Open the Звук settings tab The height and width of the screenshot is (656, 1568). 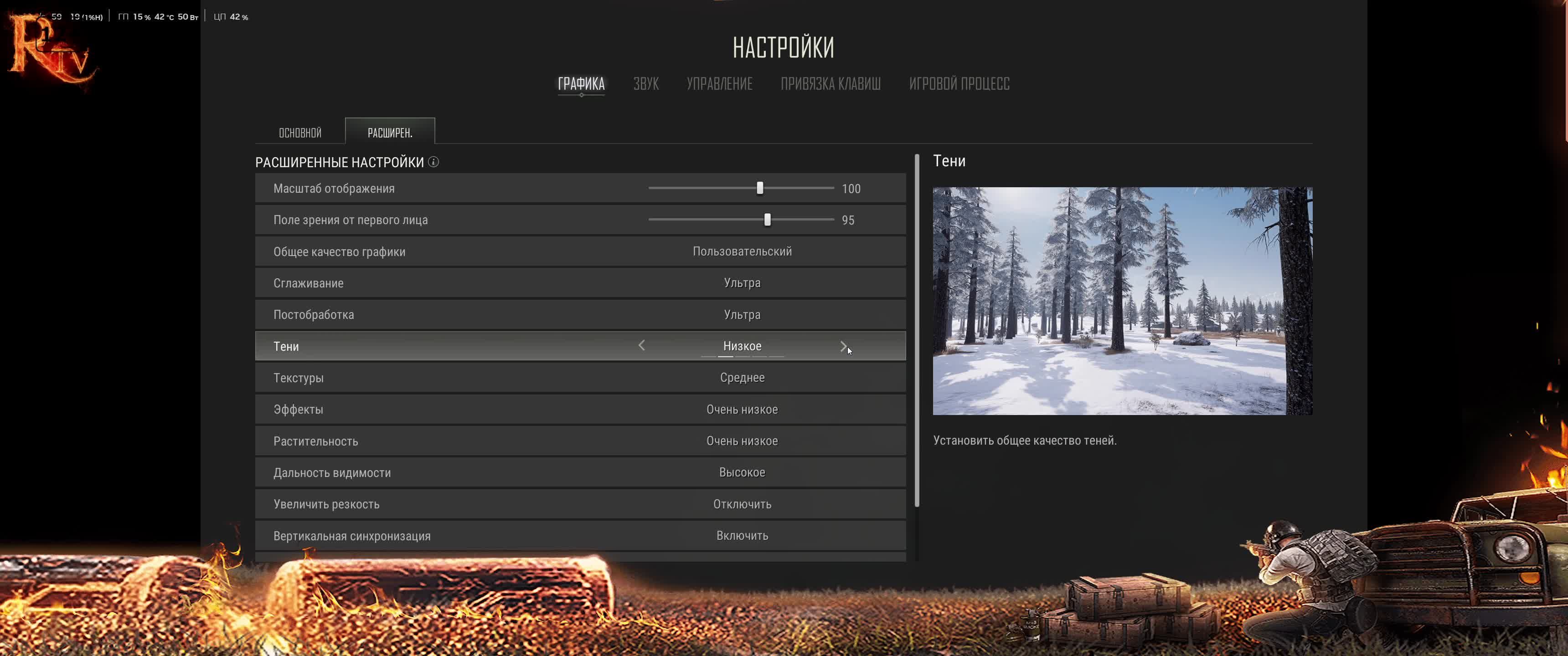tap(646, 84)
